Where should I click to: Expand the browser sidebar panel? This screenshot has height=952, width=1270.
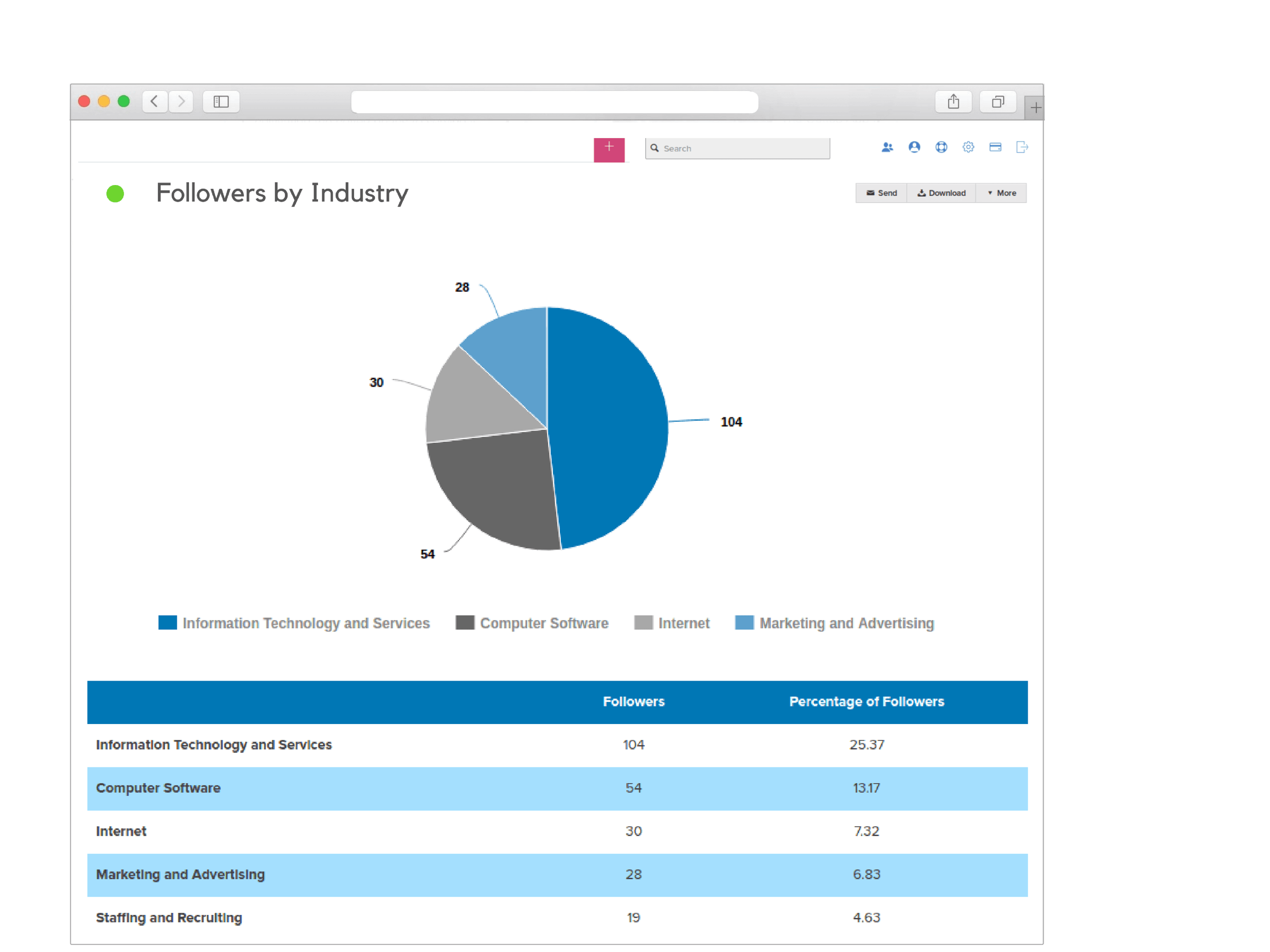221,102
